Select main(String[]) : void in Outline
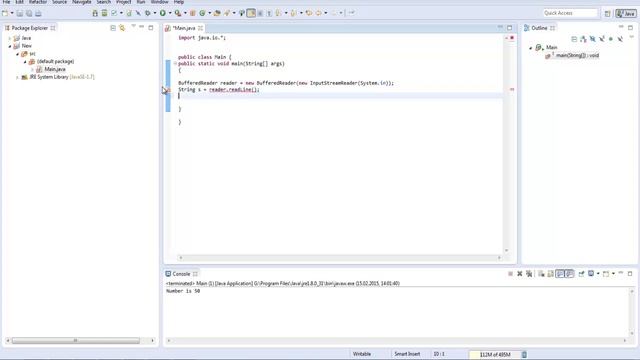Screen dimensions: 640x360 coord(577,55)
